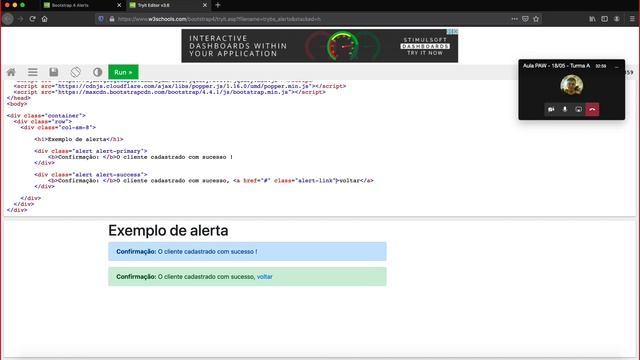This screenshot has width=640, height=360.
Task: Switch to the Bootstrap 4 Alerts tab
Action: 82,5
